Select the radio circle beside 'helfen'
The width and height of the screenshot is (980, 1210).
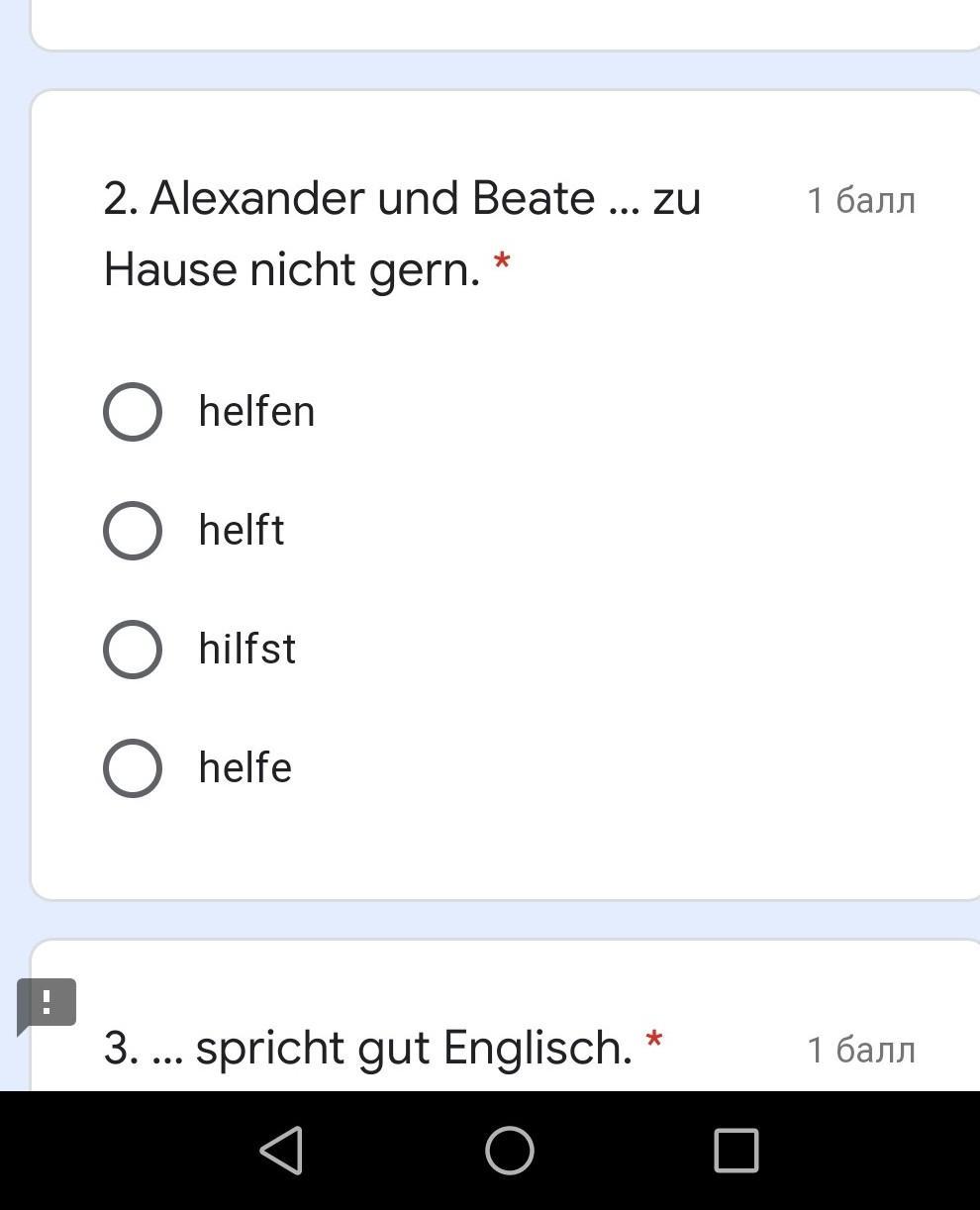click(133, 412)
